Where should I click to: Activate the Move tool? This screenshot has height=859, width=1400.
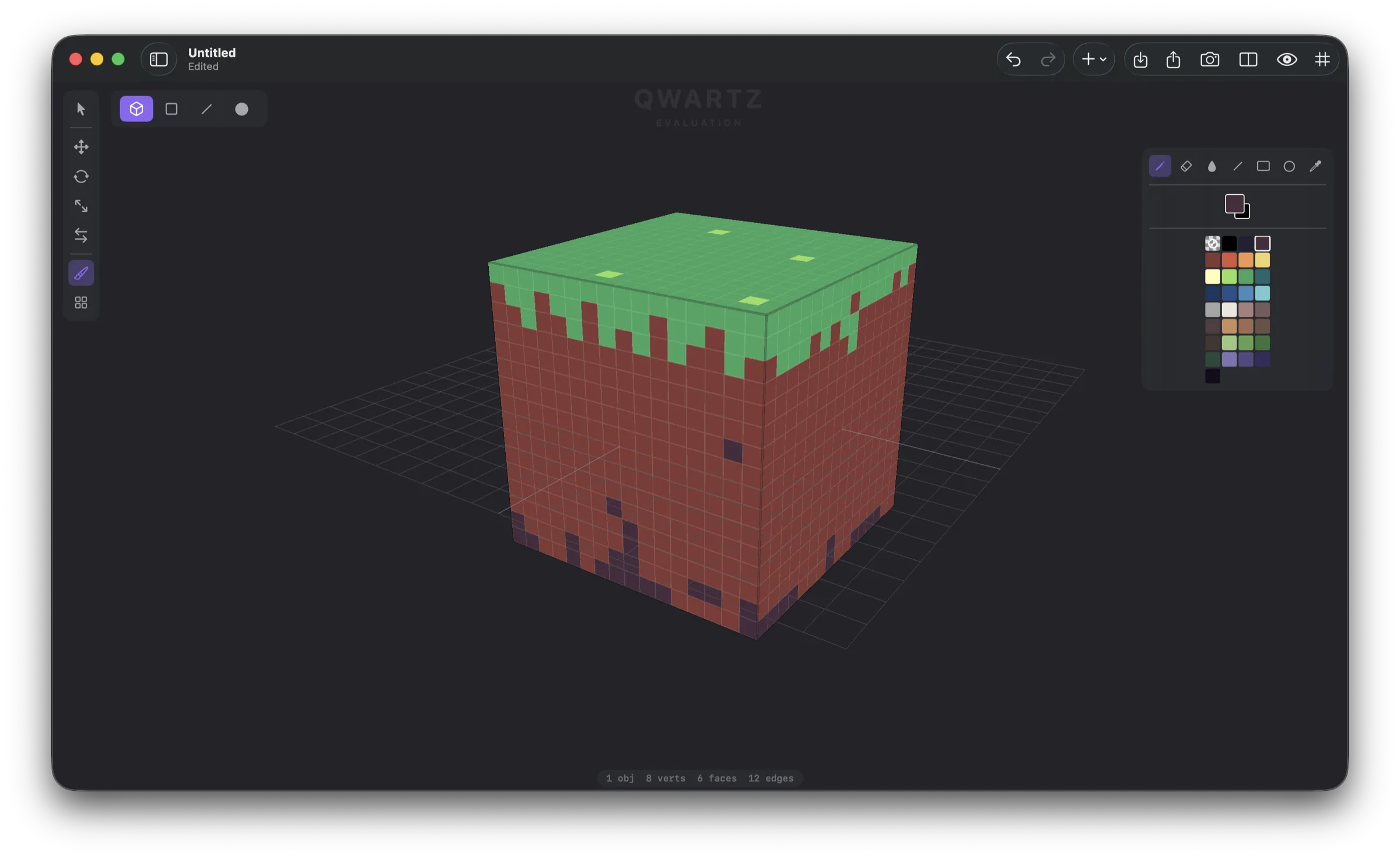[81, 146]
